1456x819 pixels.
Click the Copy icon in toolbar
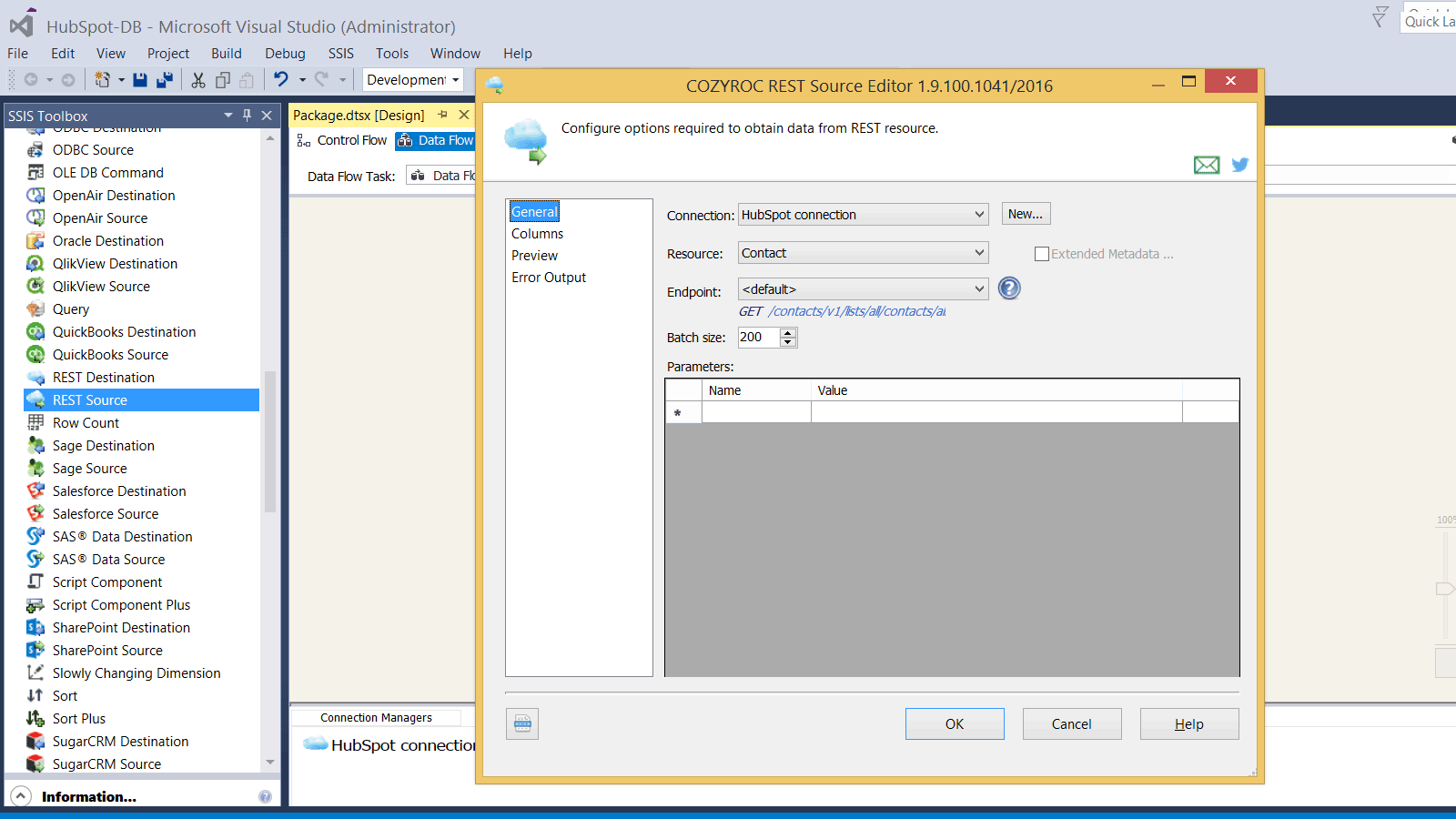point(222,80)
